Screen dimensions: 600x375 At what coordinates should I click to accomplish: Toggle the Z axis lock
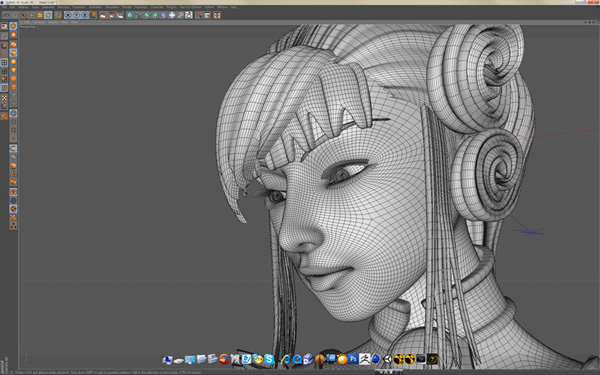(x=85, y=15)
